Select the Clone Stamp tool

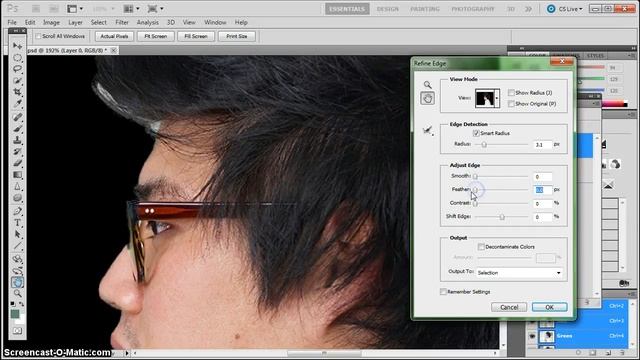(x=17, y=140)
